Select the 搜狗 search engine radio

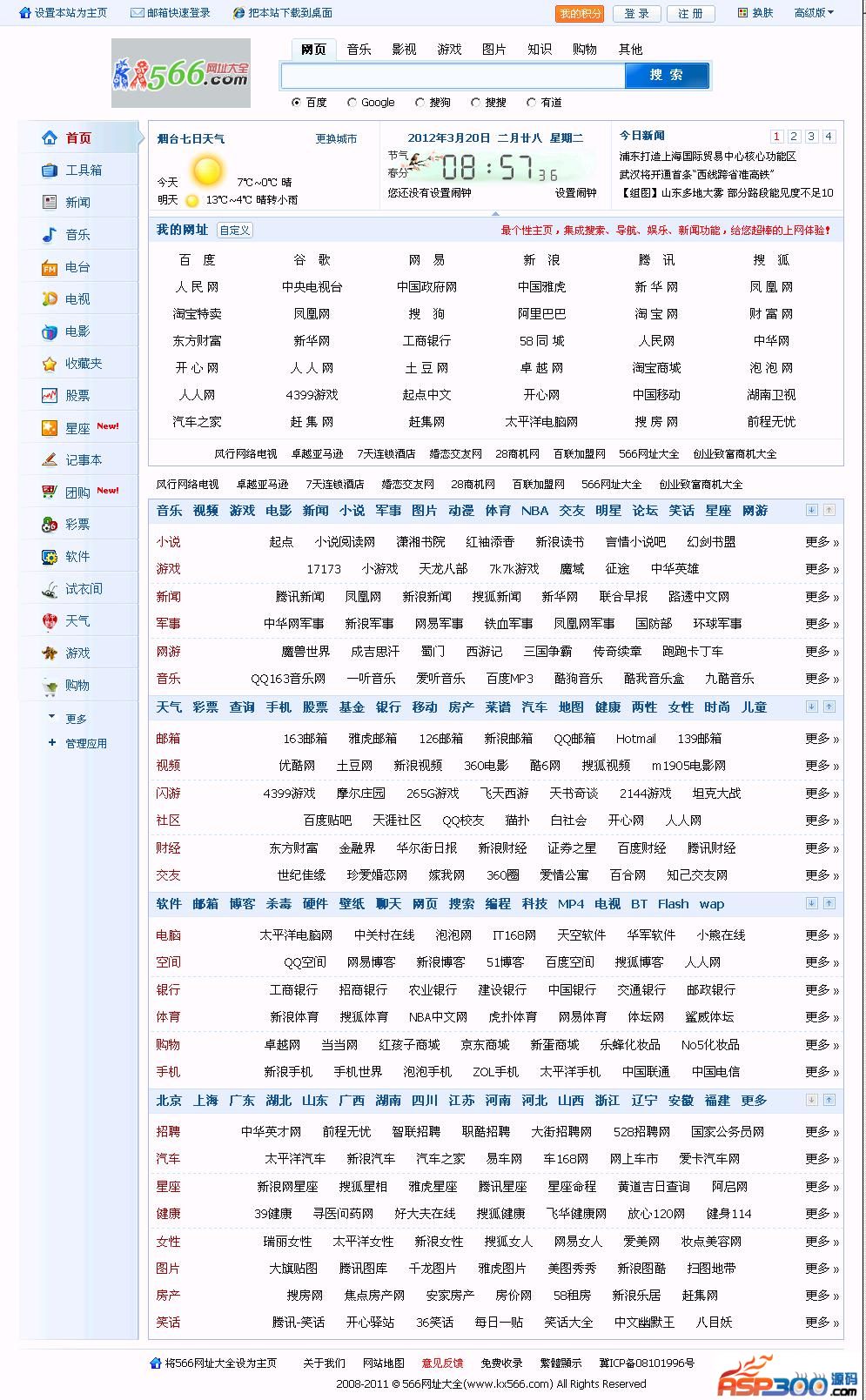click(x=420, y=103)
